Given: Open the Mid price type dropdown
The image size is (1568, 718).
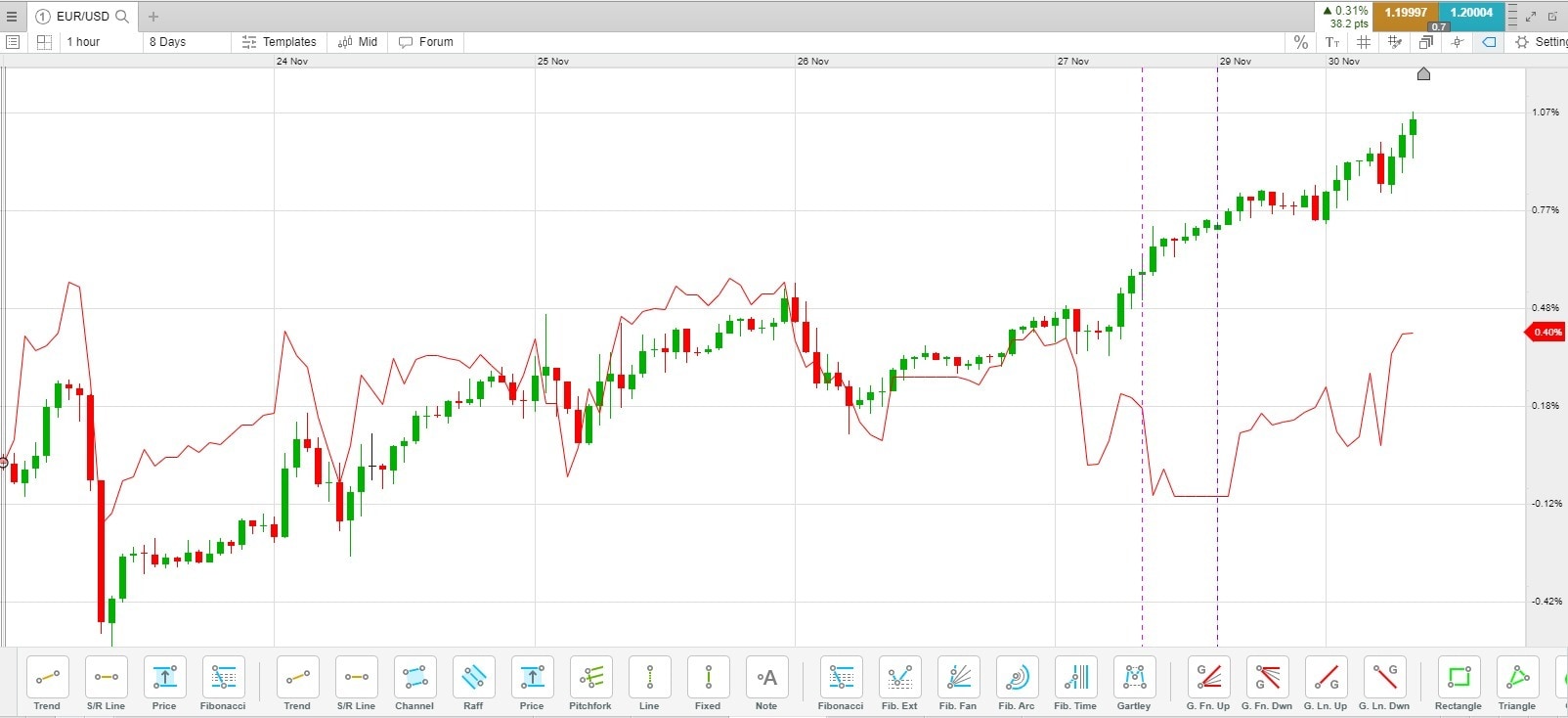Looking at the screenshot, I should coord(358,42).
